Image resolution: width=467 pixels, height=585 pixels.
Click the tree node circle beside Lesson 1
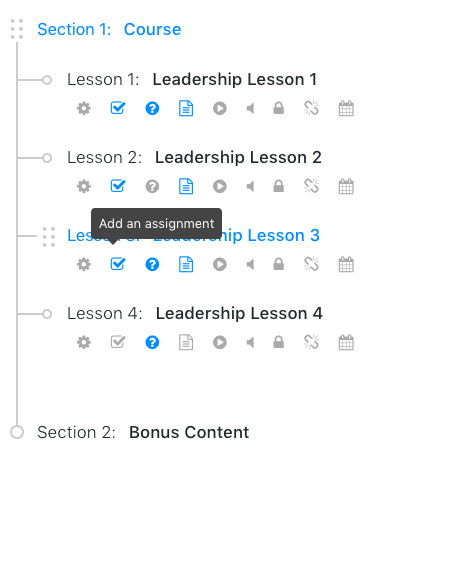click(47, 80)
